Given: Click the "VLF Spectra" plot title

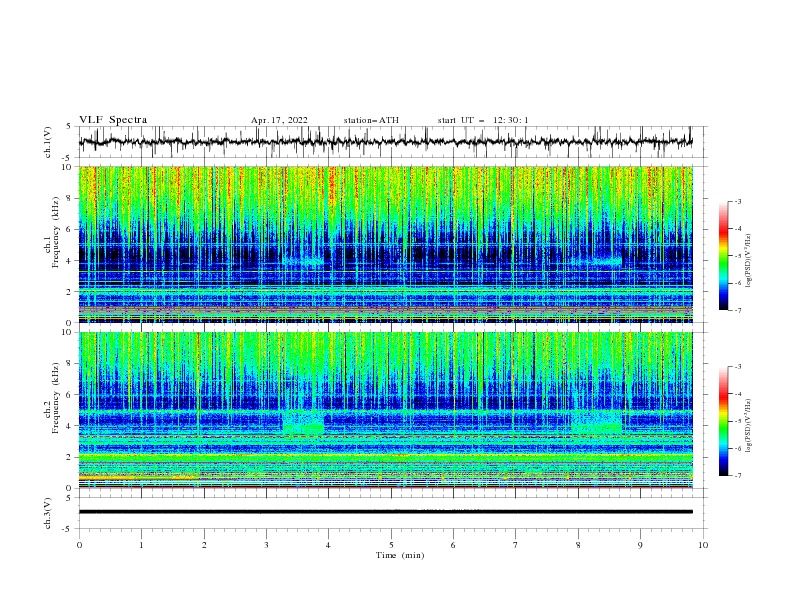Looking at the screenshot, I should coord(113,120).
